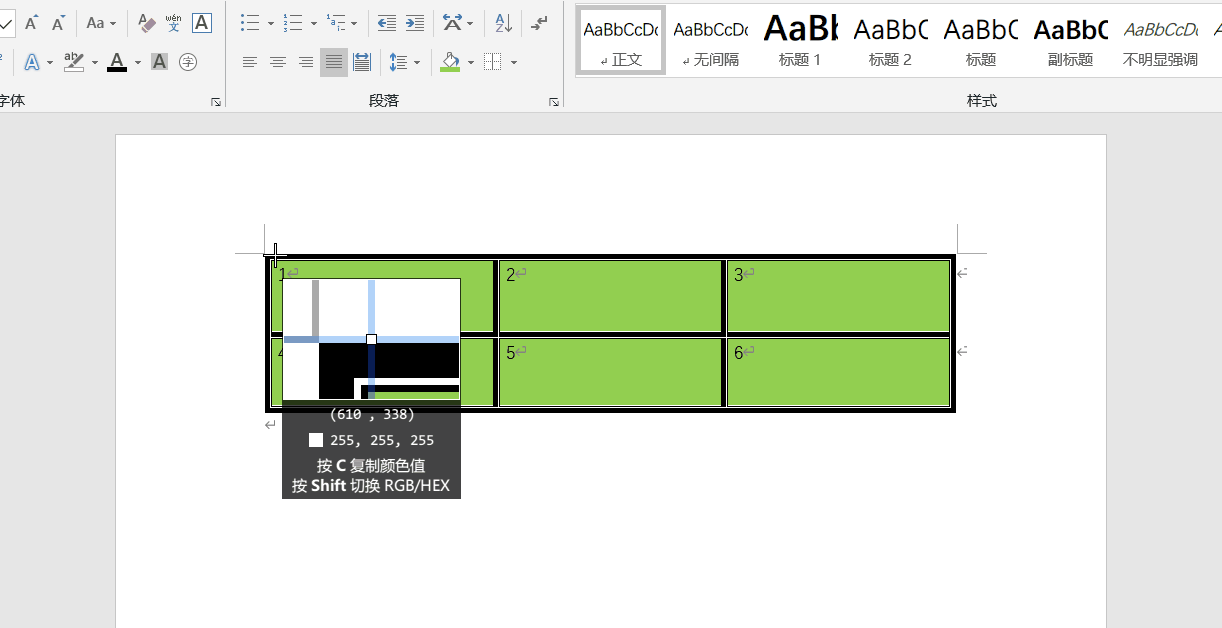
Task: Open the Change Case Aa dropdown
Action: coord(101,23)
